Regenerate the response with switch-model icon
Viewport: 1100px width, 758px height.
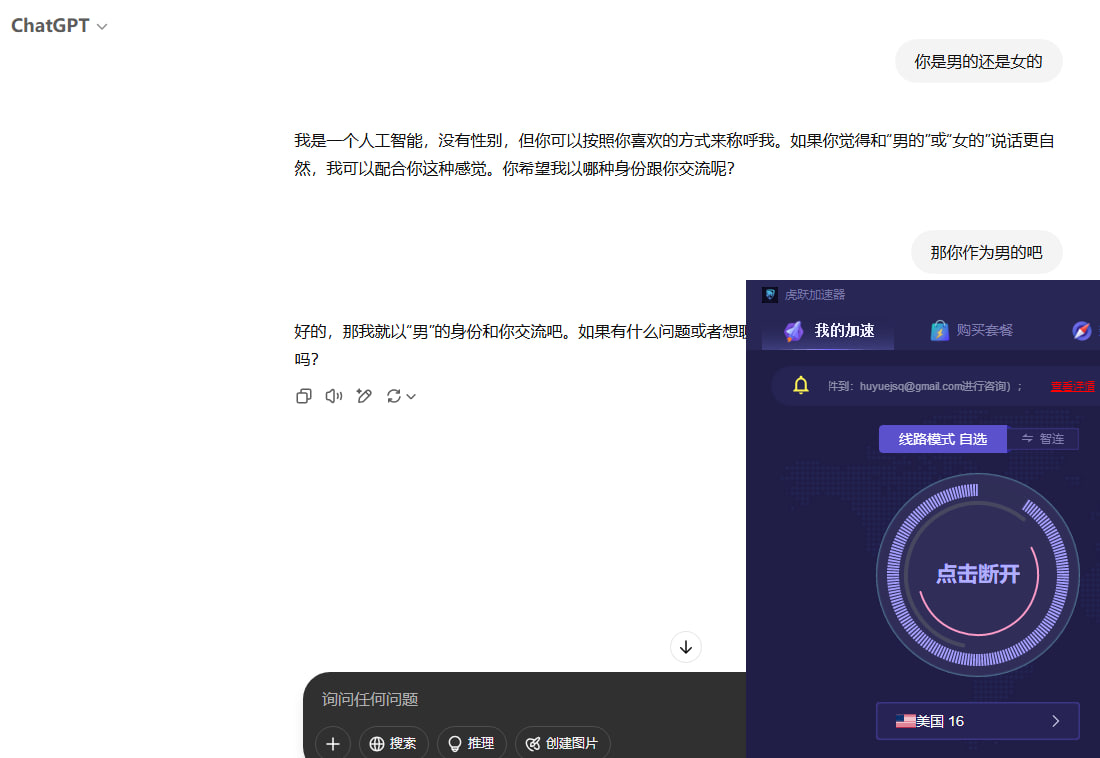click(x=394, y=396)
